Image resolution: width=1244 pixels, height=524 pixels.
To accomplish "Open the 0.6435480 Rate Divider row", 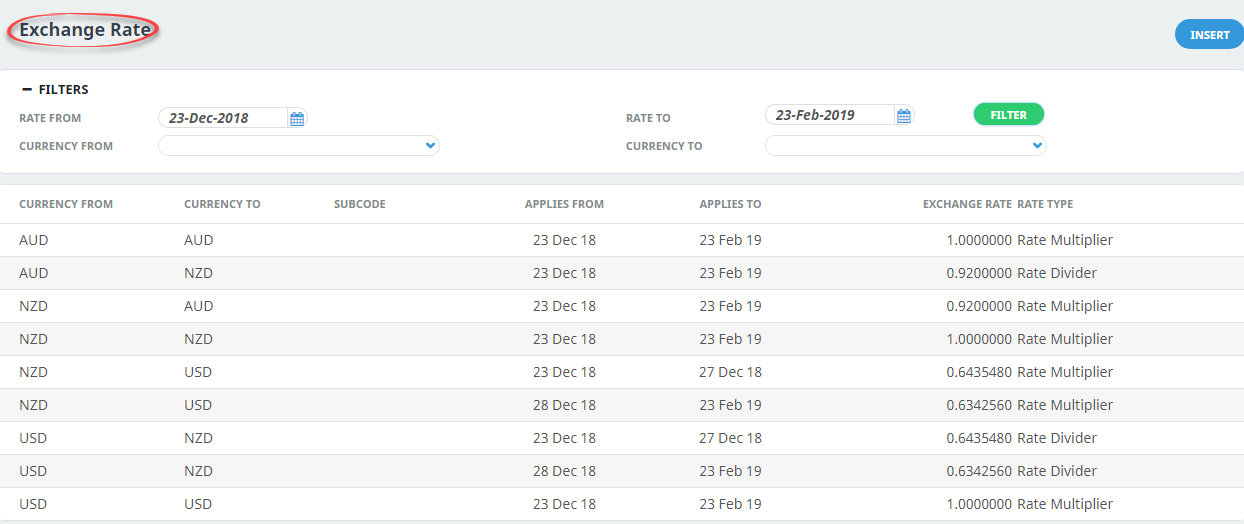I will (622, 438).
